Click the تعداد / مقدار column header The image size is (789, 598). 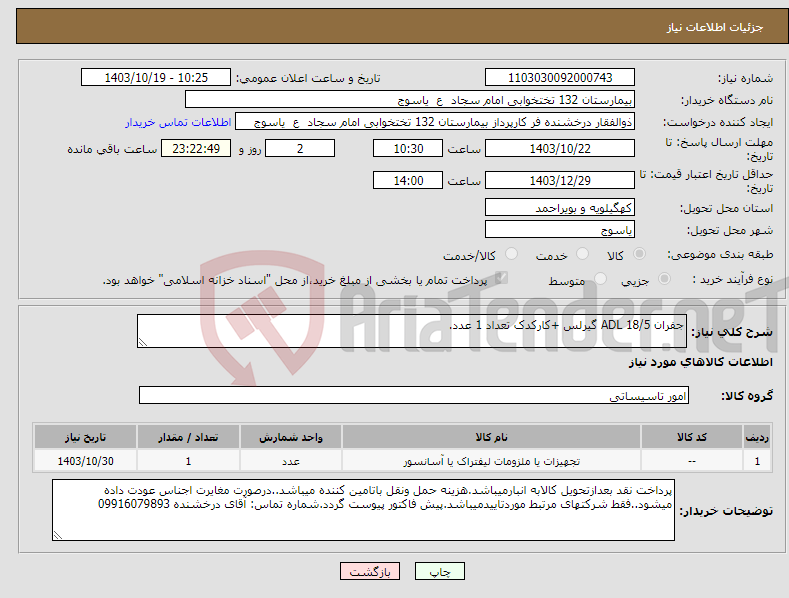[188, 437]
